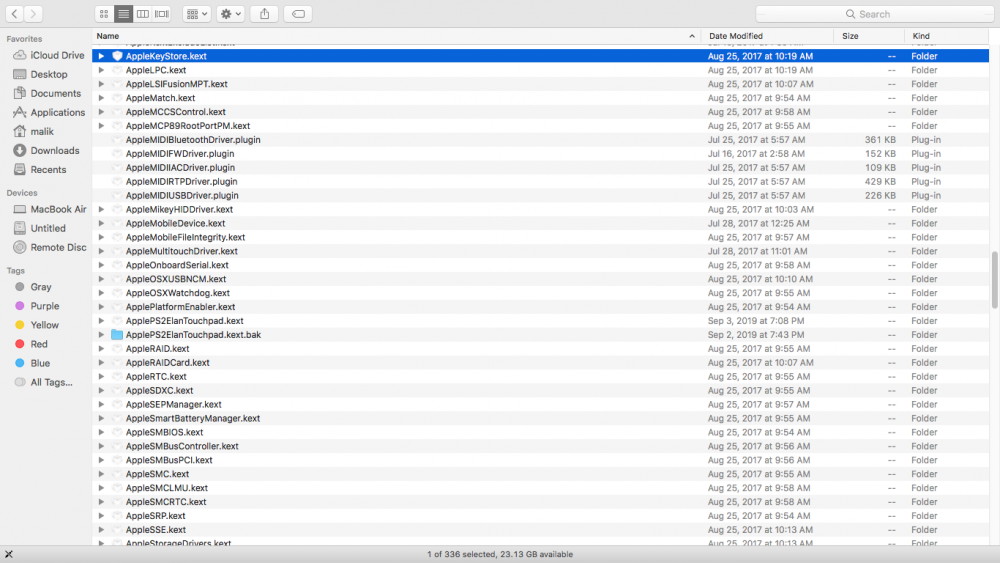1000x563 pixels.
Task: Go back with the back arrow
Action: [14, 14]
